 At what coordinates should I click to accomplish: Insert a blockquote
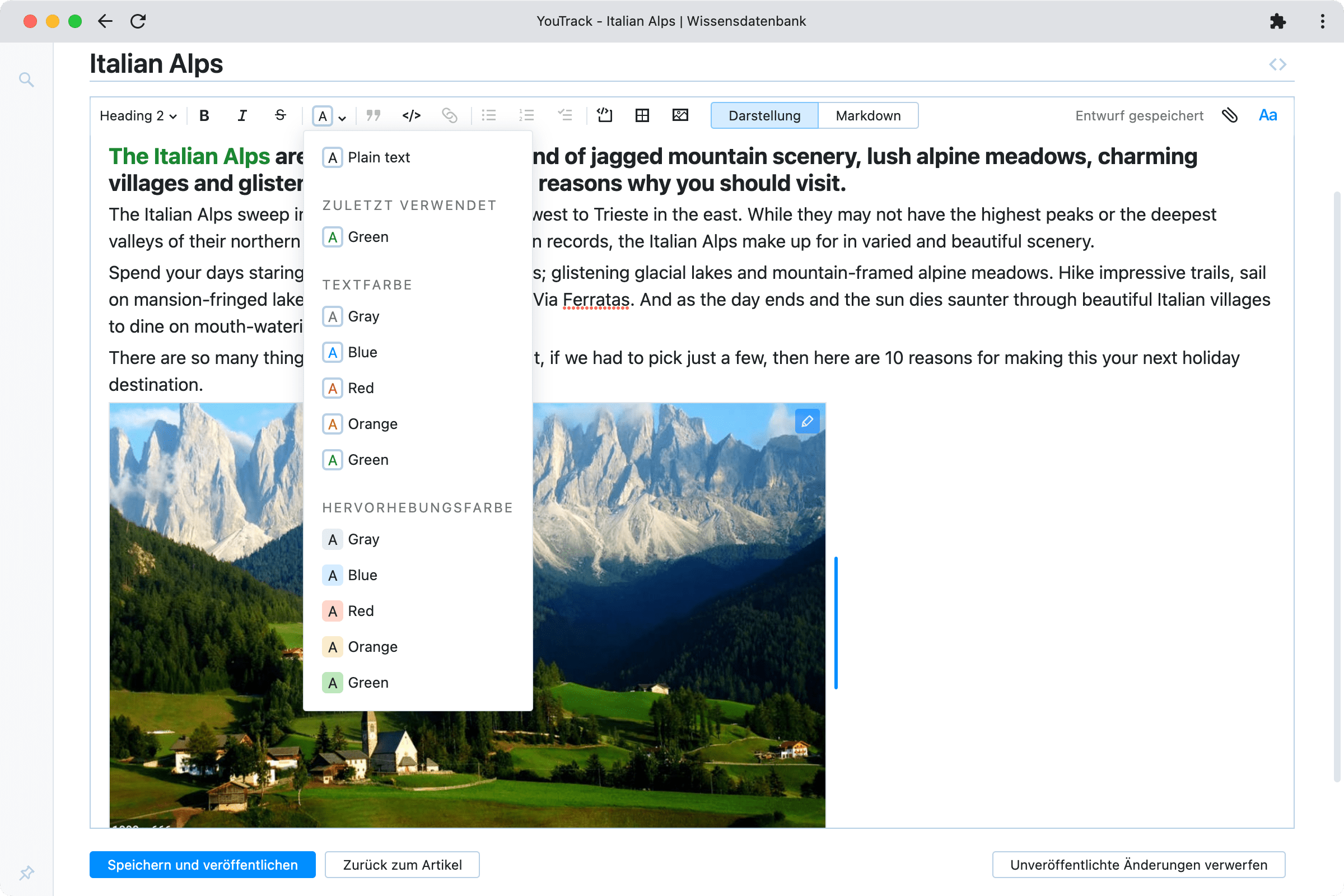(374, 115)
